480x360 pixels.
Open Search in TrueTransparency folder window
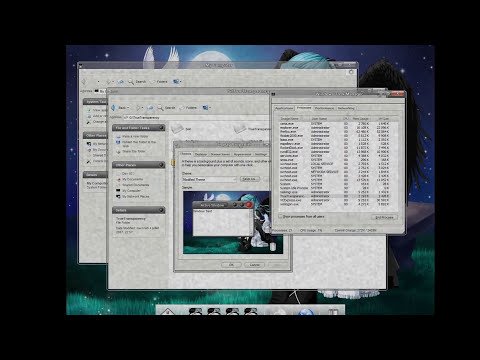166,108
